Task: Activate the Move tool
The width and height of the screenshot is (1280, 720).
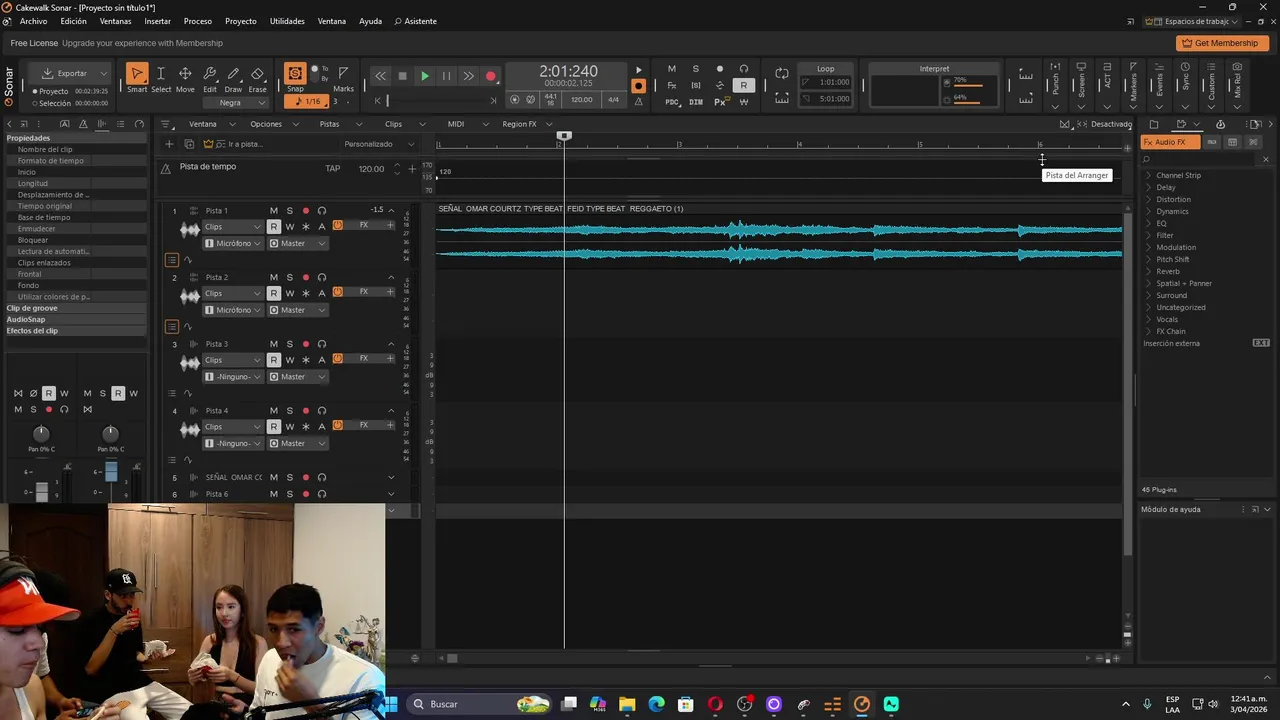Action: pyautogui.click(x=185, y=78)
